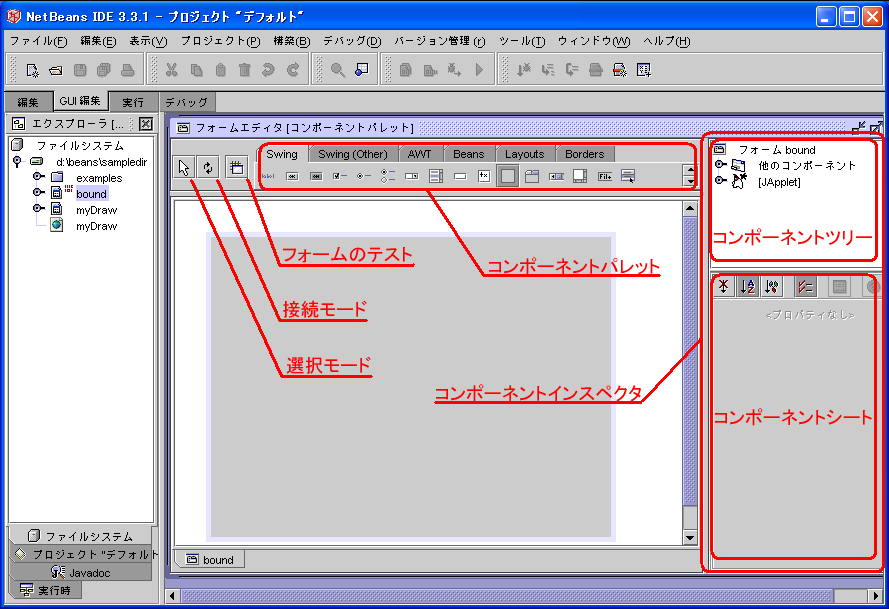Image resolution: width=889 pixels, height=609 pixels.
Task: Click the form editor vertical scrollbar thumb
Action: [x=689, y=361]
